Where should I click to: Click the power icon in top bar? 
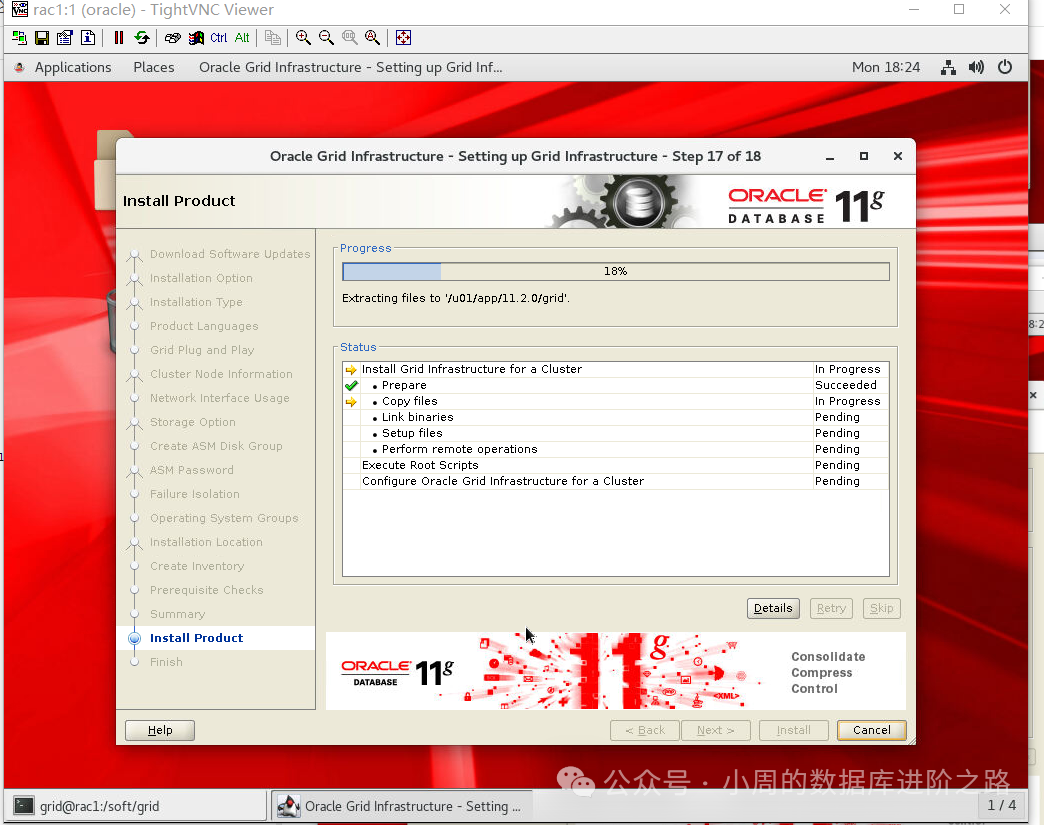1005,67
